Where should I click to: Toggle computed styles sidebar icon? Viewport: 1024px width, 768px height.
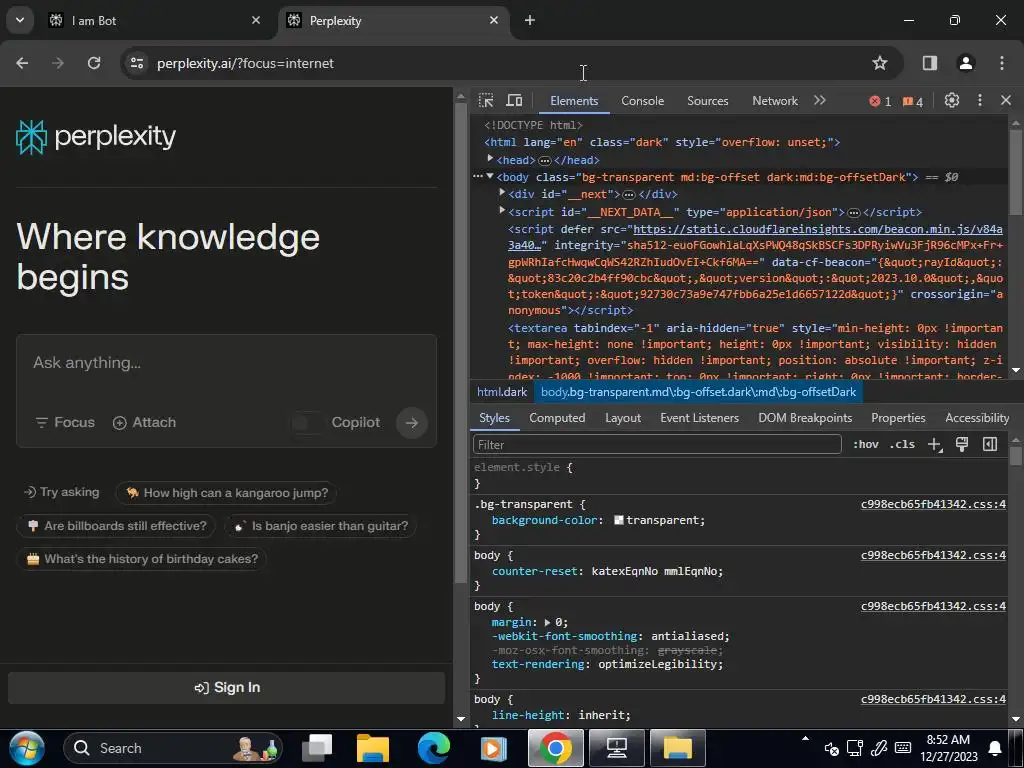point(990,445)
